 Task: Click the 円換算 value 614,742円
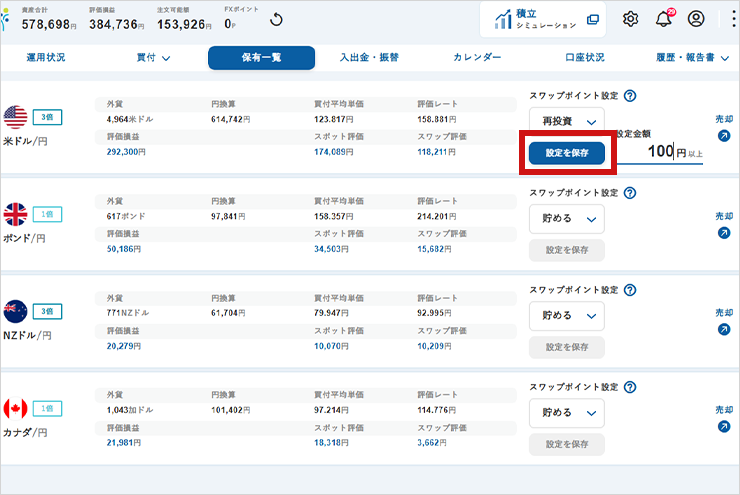(231, 119)
